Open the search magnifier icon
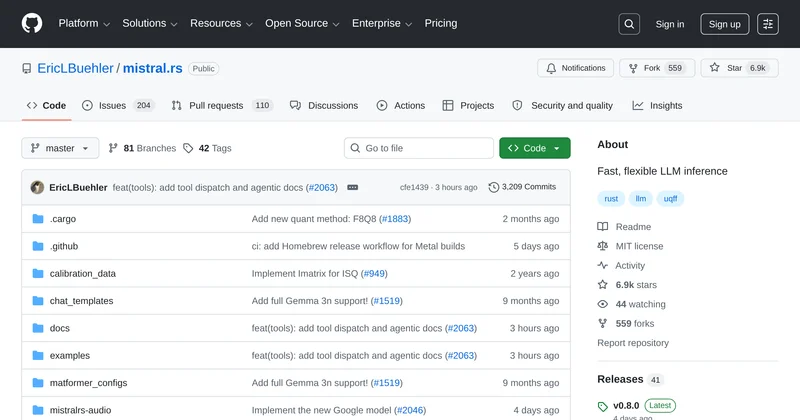The width and height of the screenshot is (800, 420). (x=629, y=24)
